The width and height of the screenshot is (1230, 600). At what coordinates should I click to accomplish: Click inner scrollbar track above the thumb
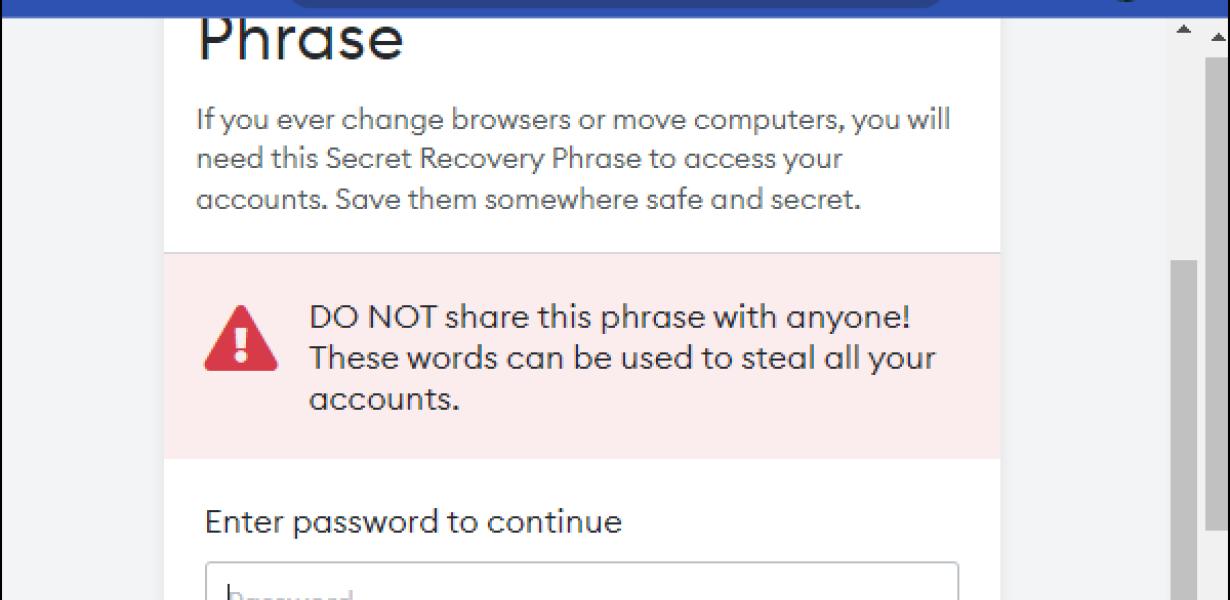(1184, 150)
